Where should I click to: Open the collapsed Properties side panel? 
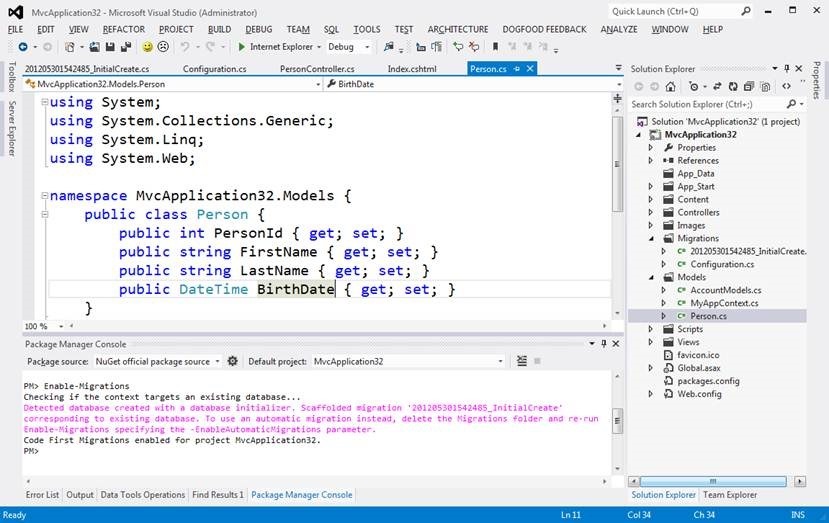point(817,80)
